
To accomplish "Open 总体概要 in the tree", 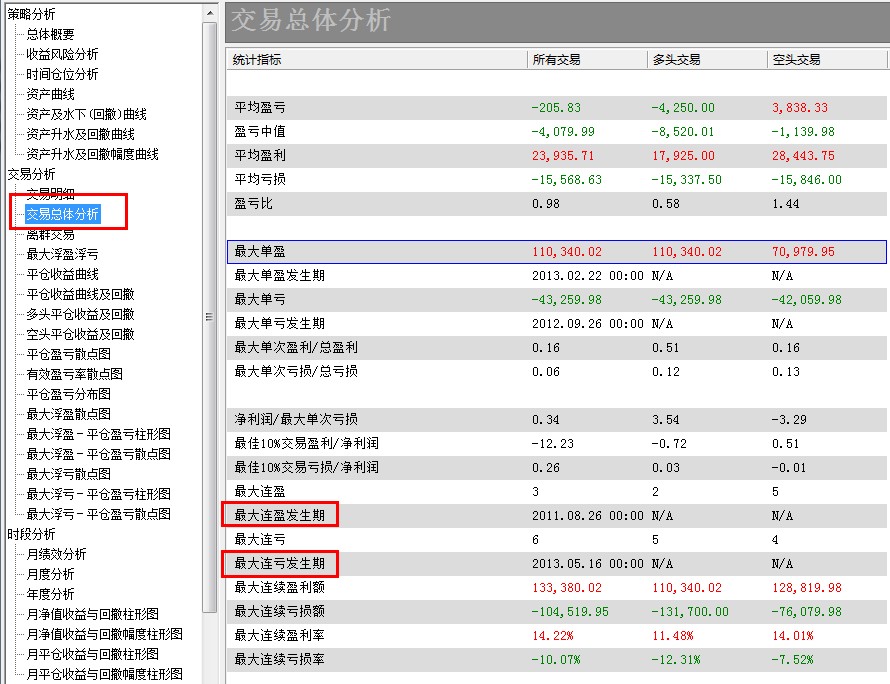I will click(x=51, y=34).
